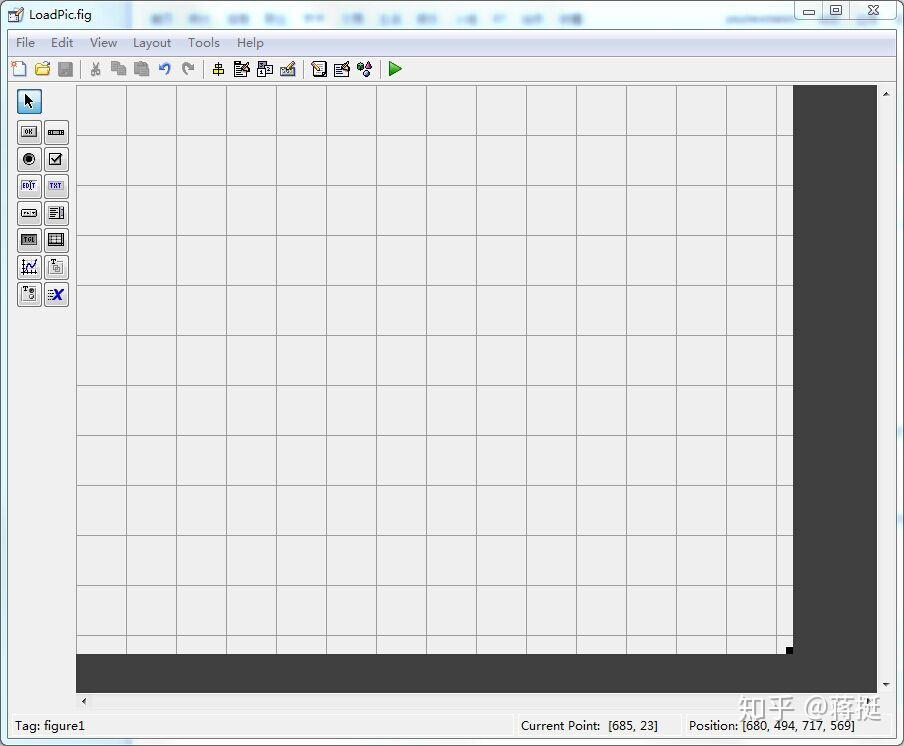Select the Slider component from the palette
Viewport: 904px width, 746px height.
[56, 131]
